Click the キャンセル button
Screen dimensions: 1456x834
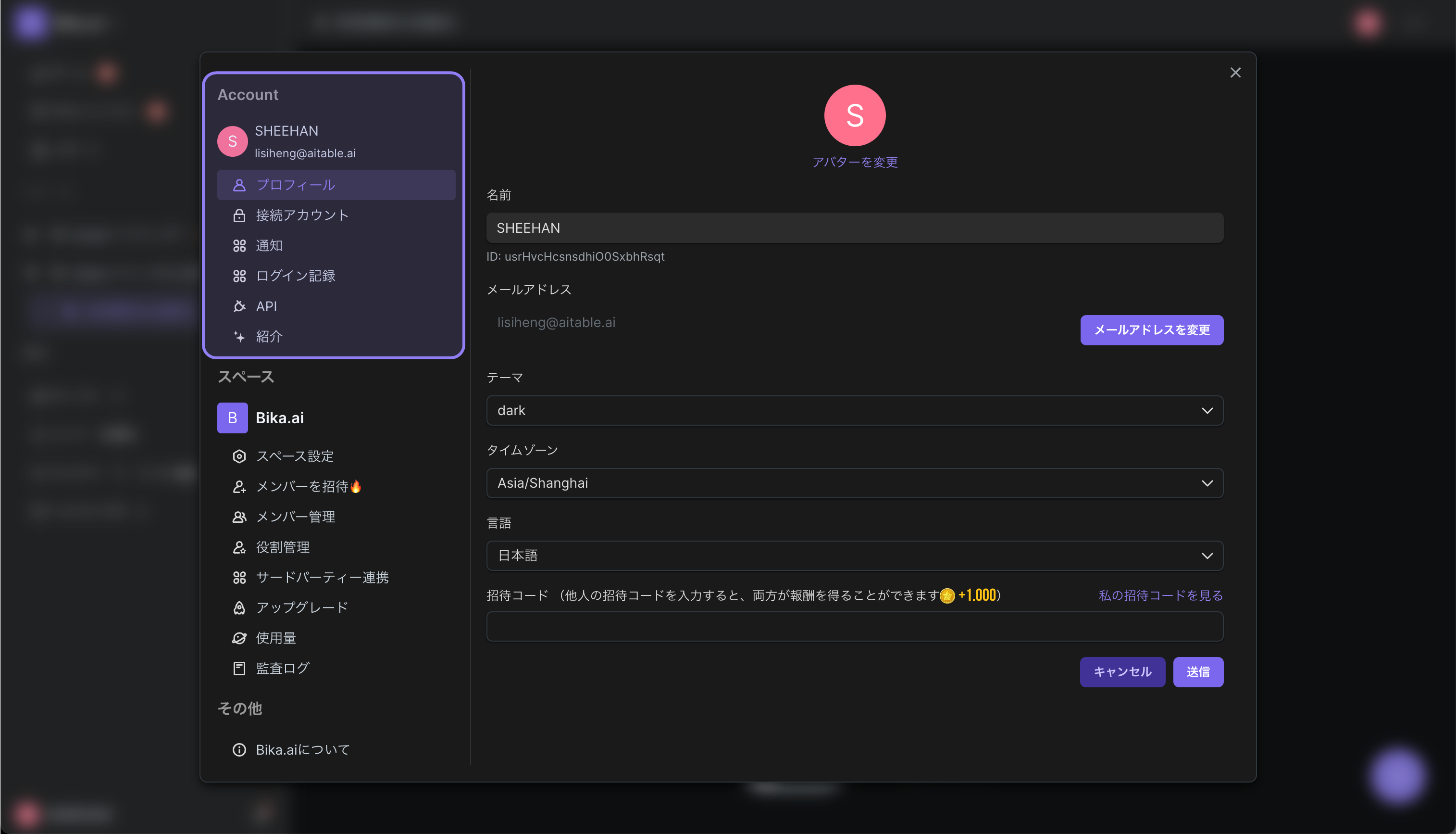[1122, 672]
